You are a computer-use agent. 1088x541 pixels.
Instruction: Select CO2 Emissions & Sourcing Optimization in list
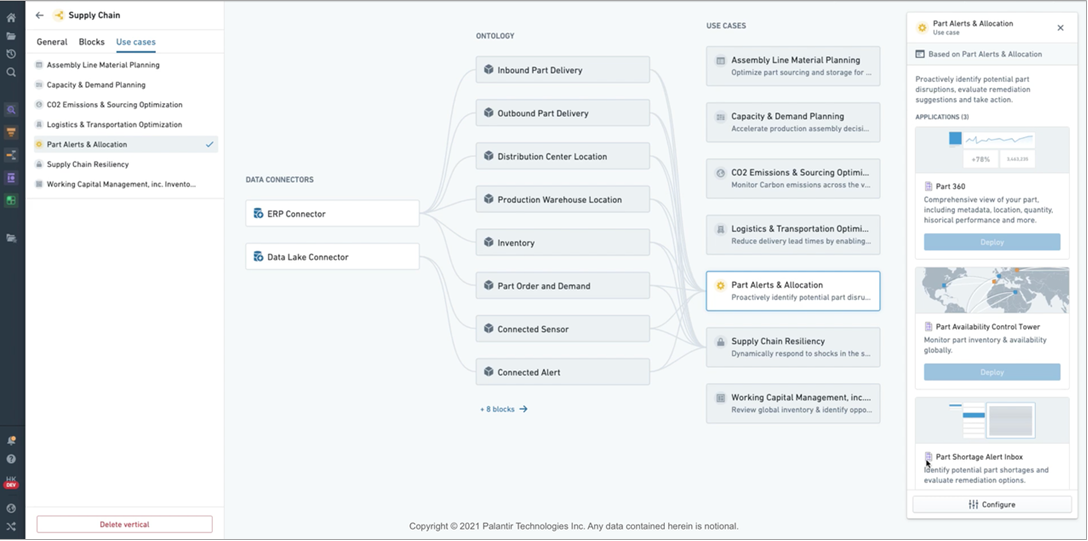(x=126, y=105)
